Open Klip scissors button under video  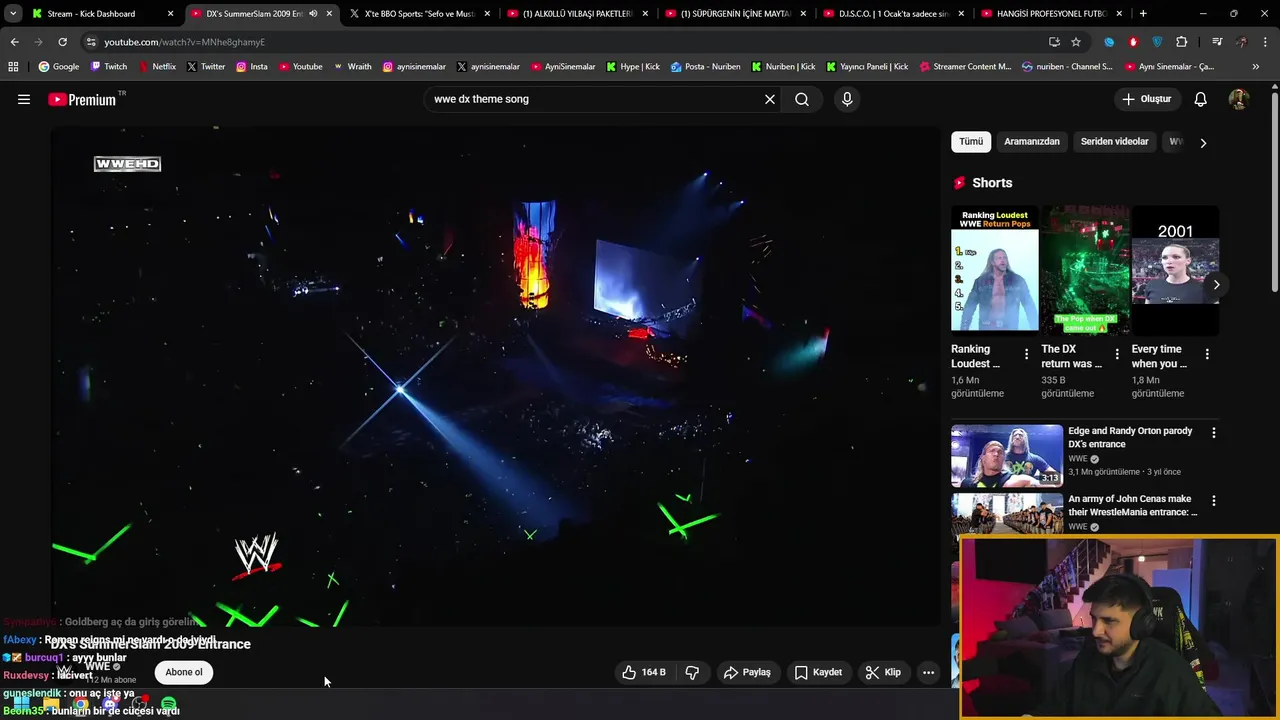pyautogui.click(x=883, y=672)
